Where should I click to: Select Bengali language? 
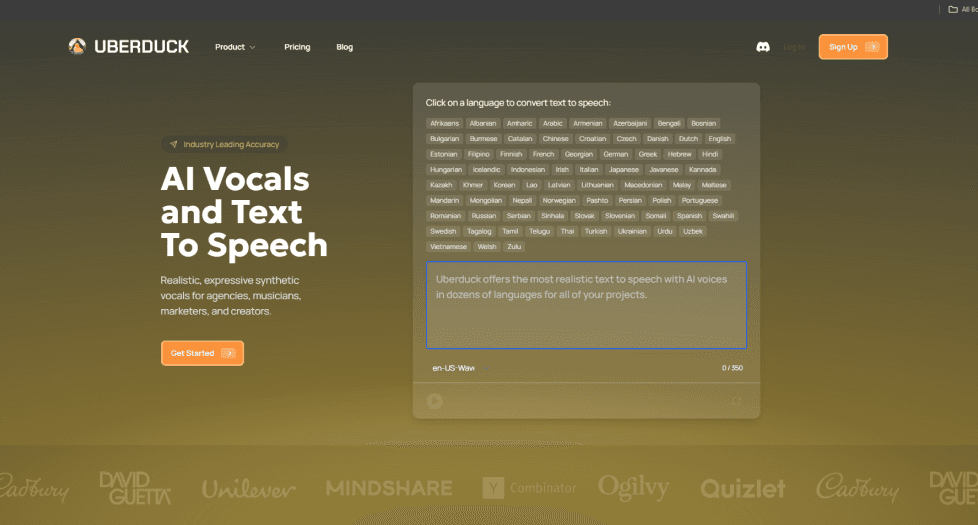[x=669, y=123]
